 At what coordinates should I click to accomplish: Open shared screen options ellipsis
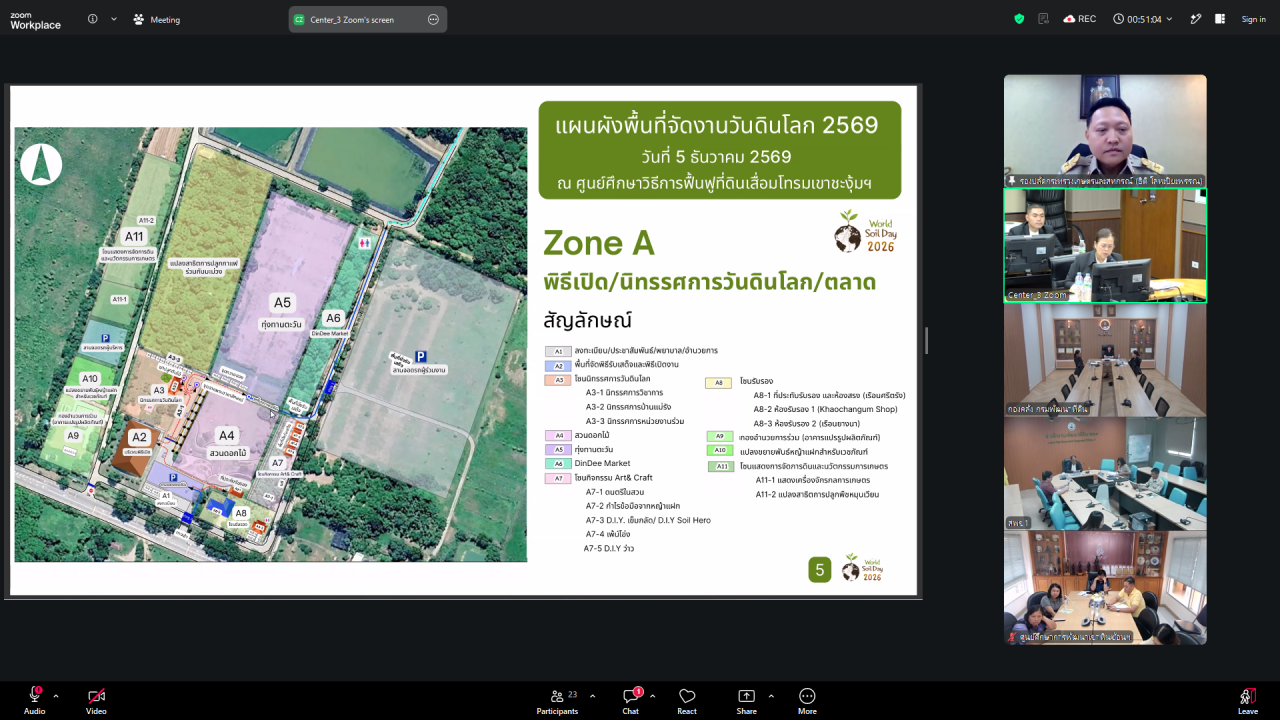pos(433,19)
